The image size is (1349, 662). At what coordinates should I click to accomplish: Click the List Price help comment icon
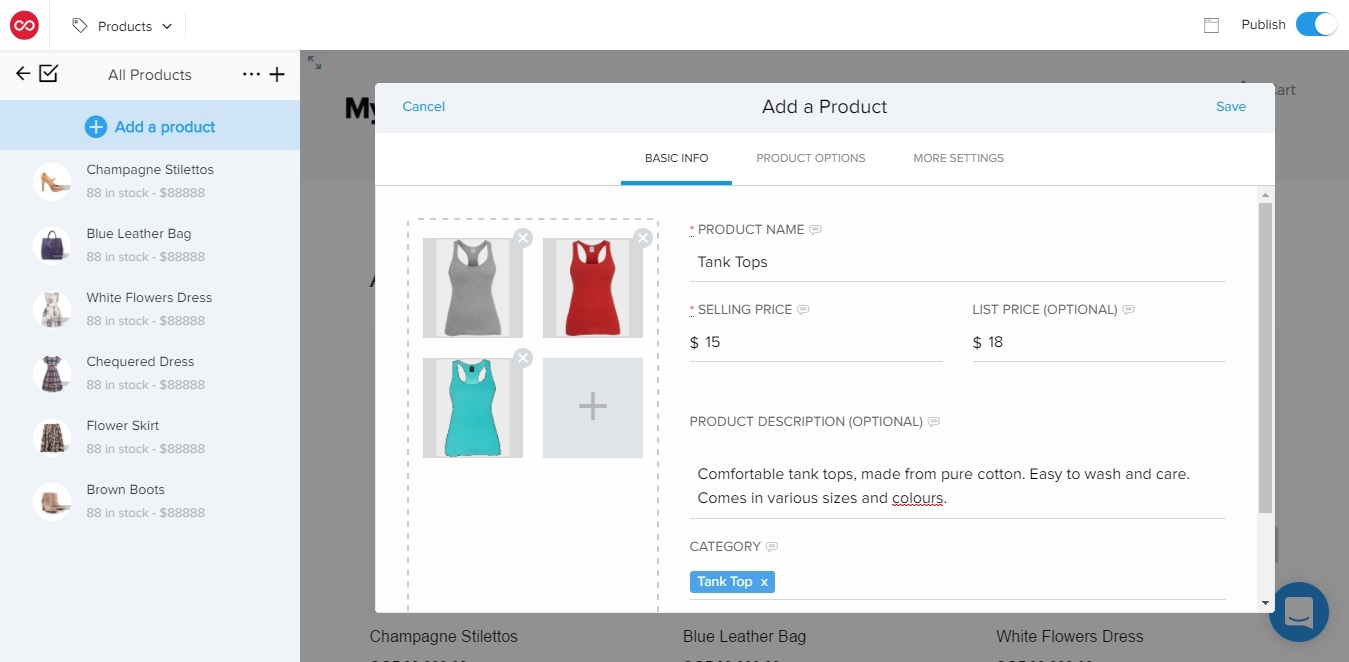1129,310
